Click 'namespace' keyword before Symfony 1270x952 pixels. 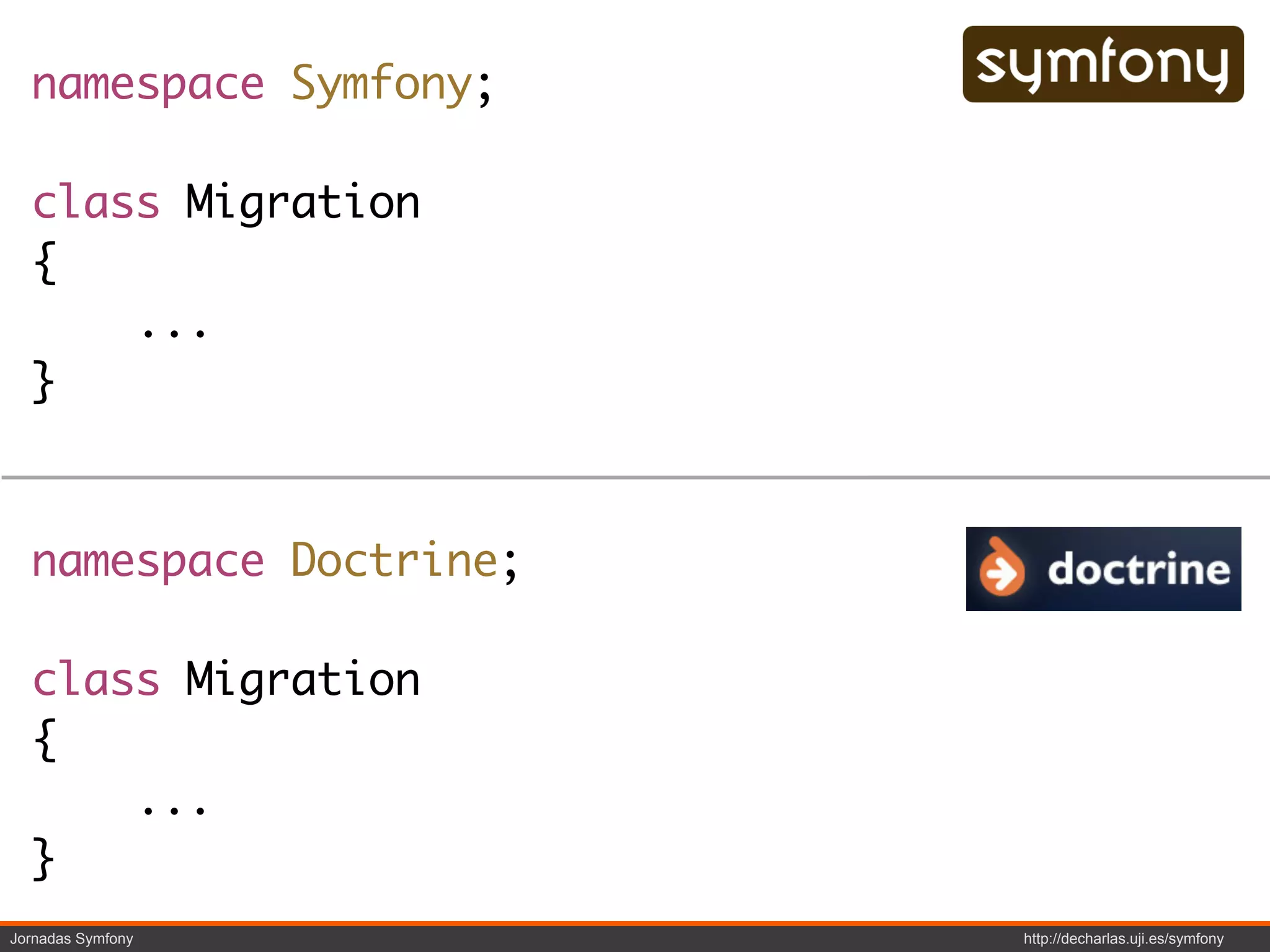[x=148, y=85]
